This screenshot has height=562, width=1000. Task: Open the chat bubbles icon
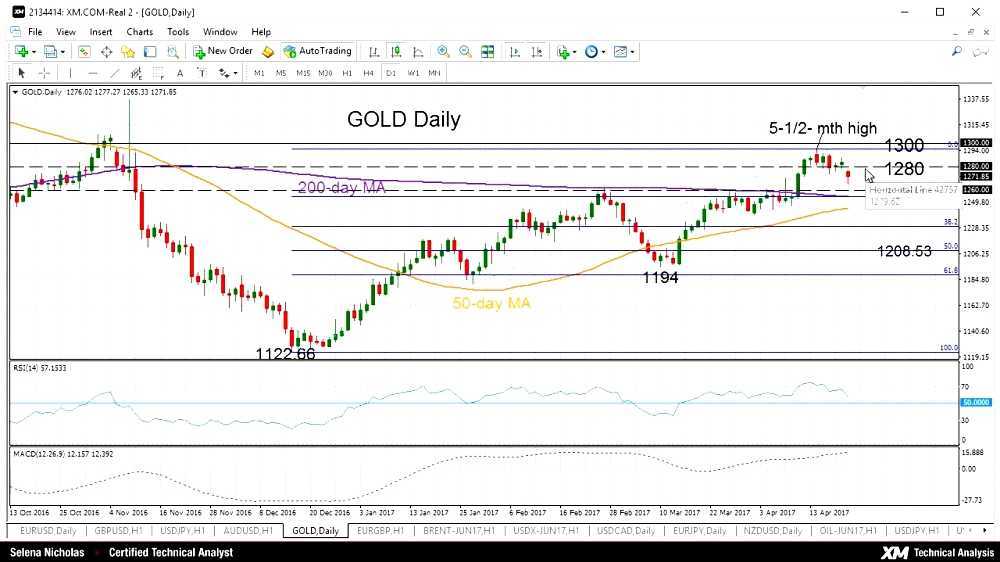980,52
